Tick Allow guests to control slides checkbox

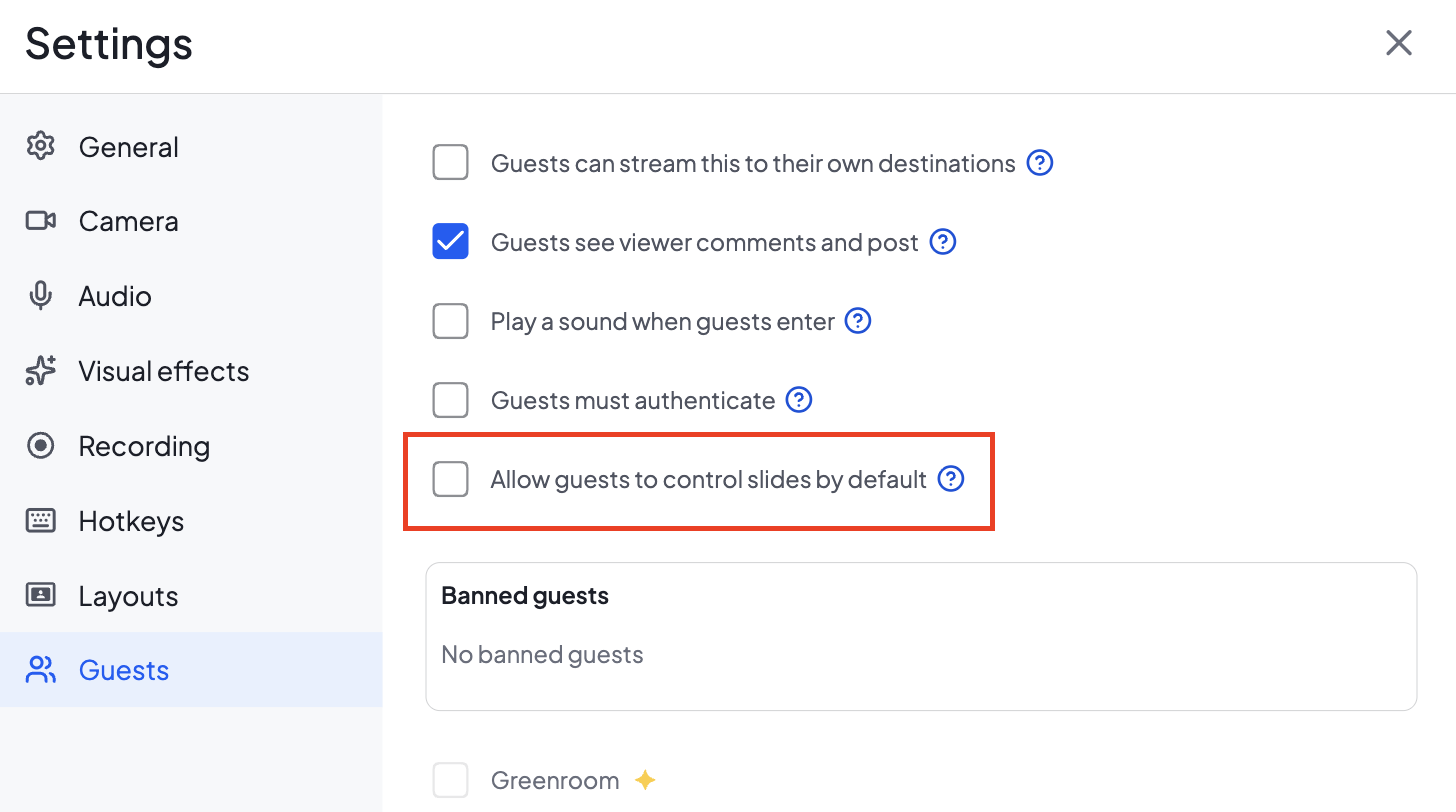pos(450,479)
